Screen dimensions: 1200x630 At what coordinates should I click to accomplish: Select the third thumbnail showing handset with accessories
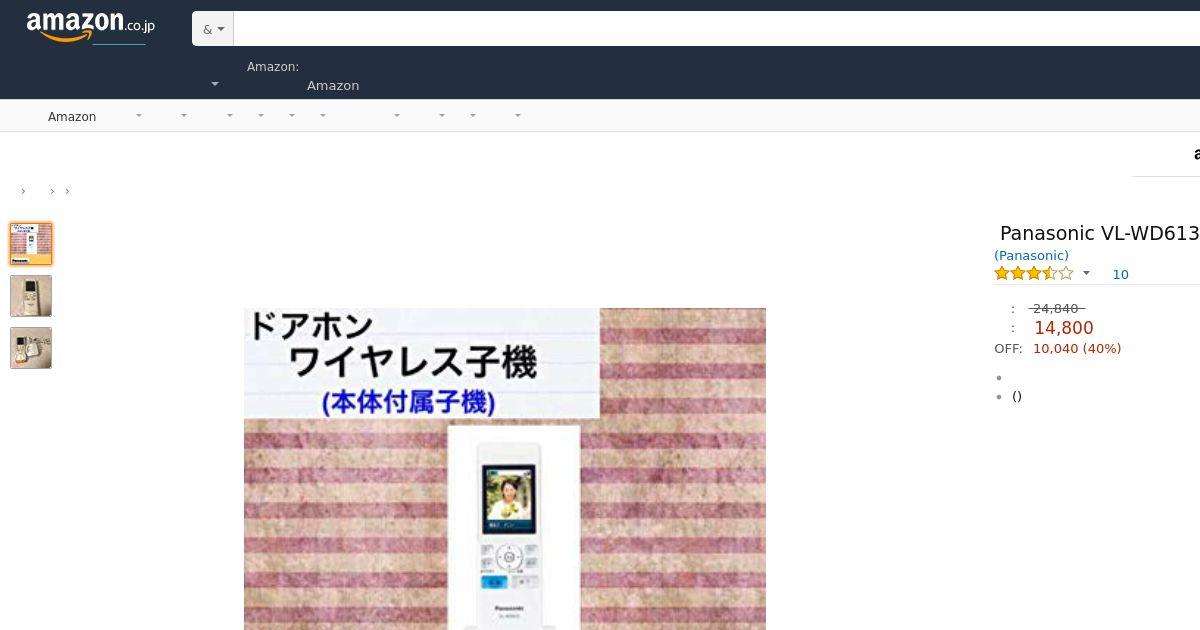(31, 348)
